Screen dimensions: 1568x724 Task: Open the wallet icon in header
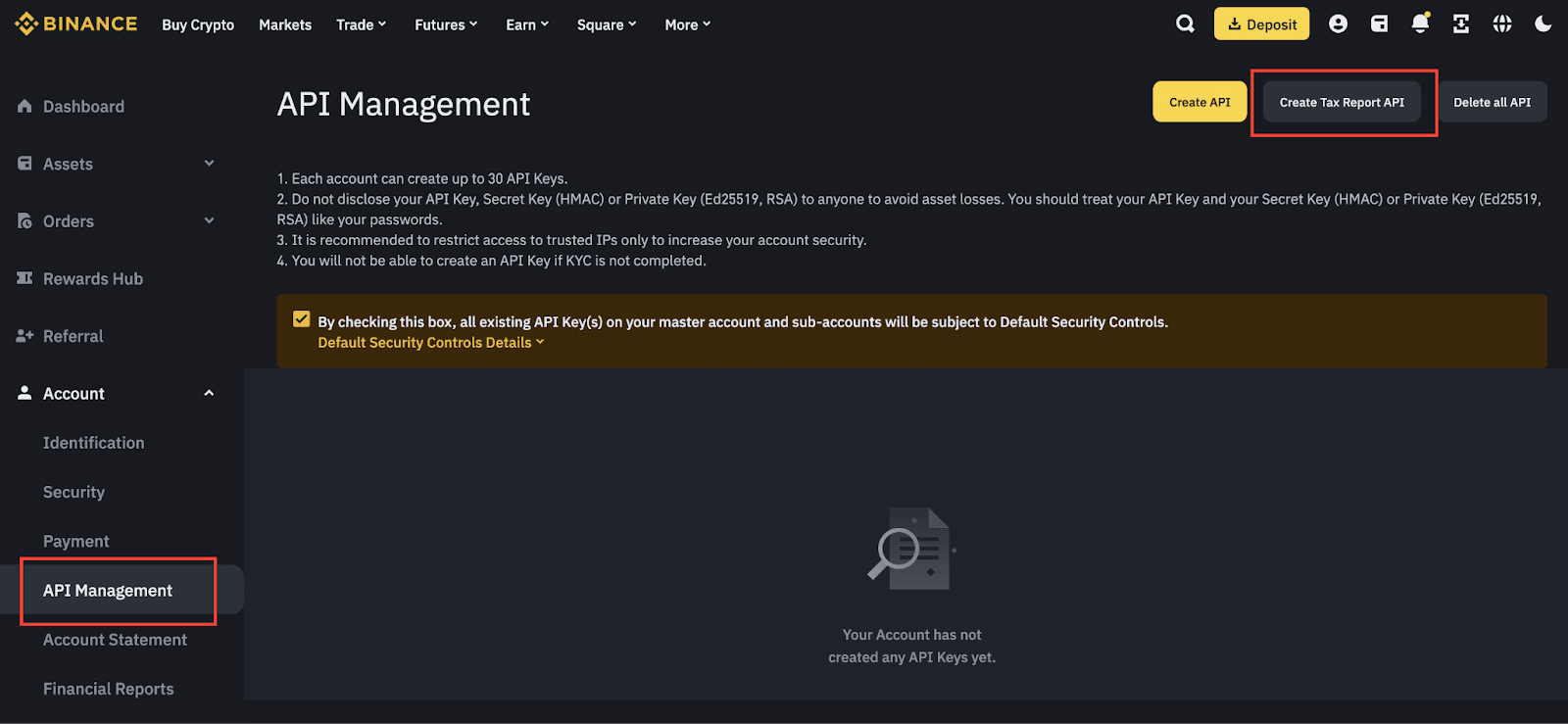pos(1379,24)
